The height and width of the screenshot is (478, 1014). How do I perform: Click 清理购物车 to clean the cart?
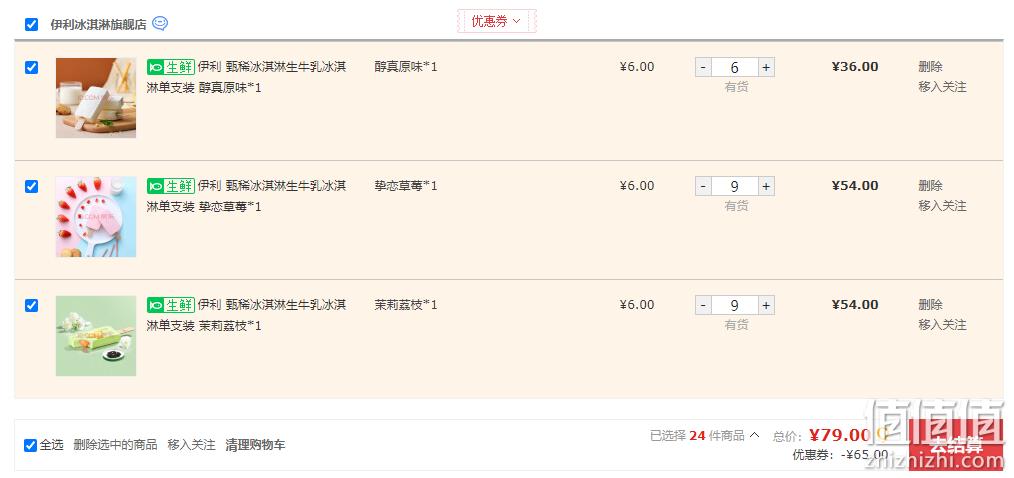coord(255,445)
